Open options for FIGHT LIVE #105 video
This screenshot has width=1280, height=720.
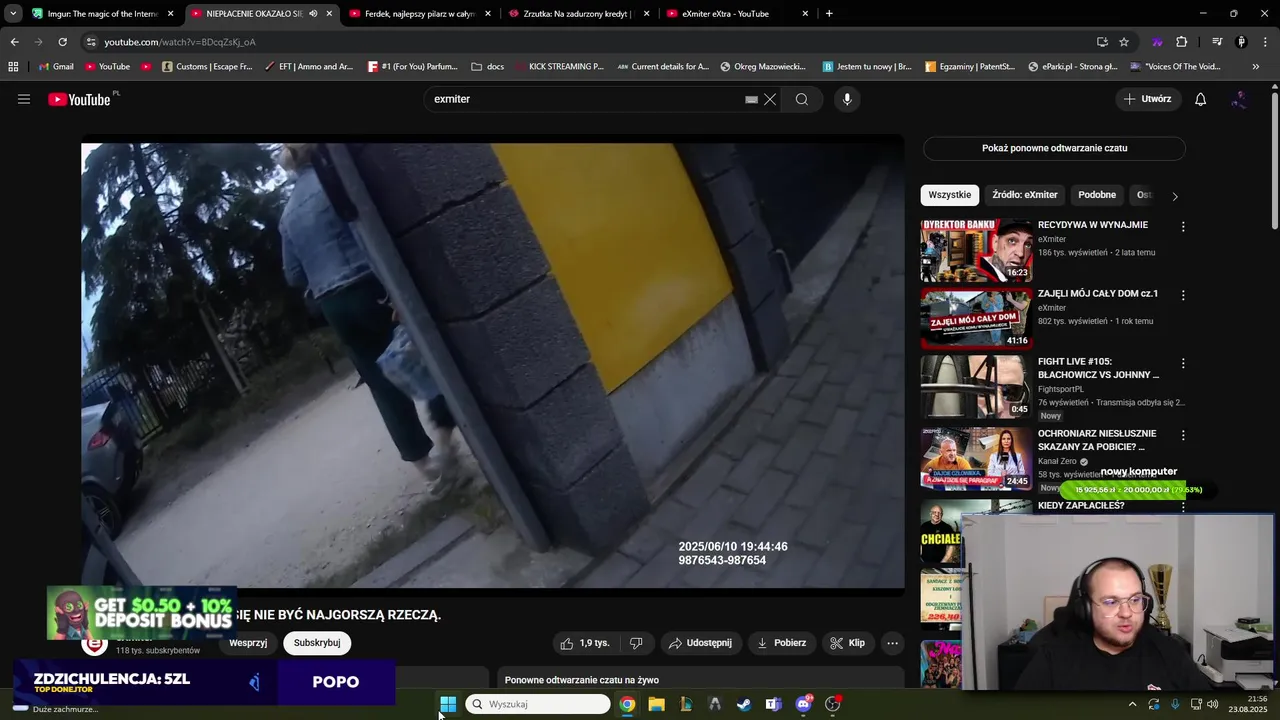[1183, 364]
